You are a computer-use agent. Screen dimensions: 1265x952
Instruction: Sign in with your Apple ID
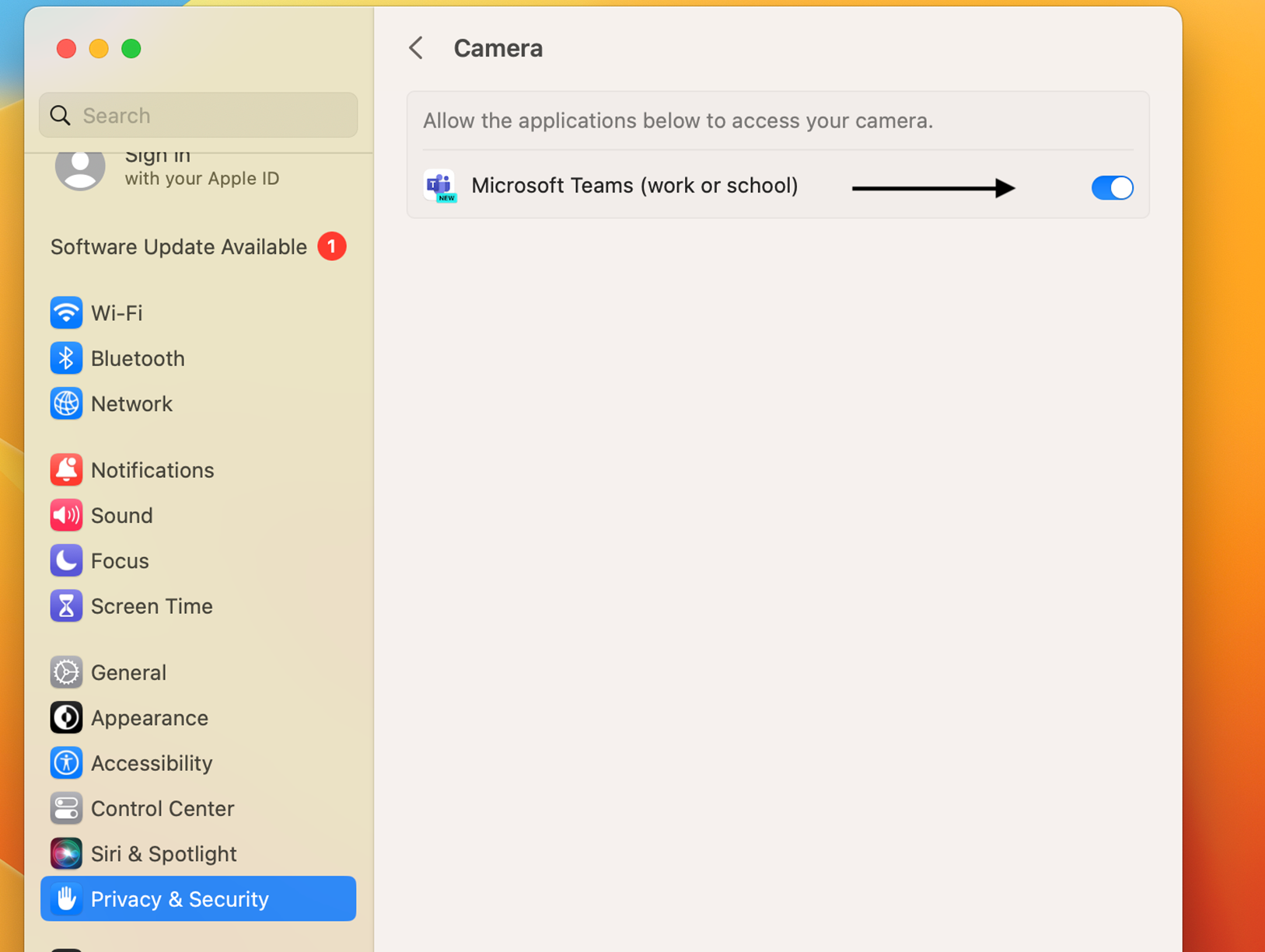[x=201, y=169]
